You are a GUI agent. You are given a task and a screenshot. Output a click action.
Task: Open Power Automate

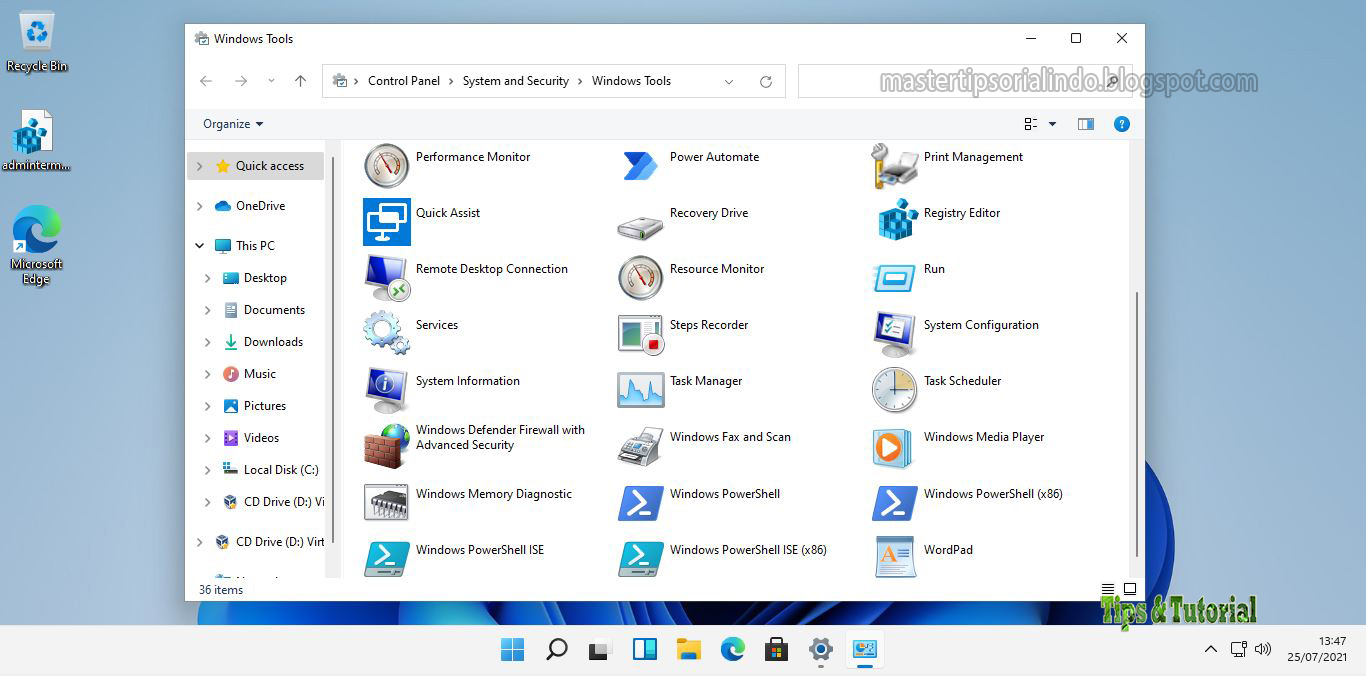(x=716, y=156)
